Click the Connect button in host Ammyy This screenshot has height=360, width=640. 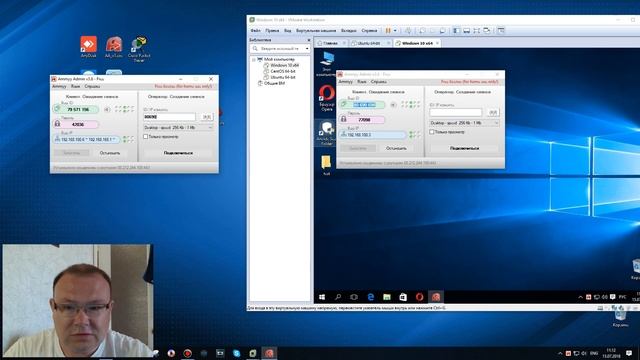[178, 153]
